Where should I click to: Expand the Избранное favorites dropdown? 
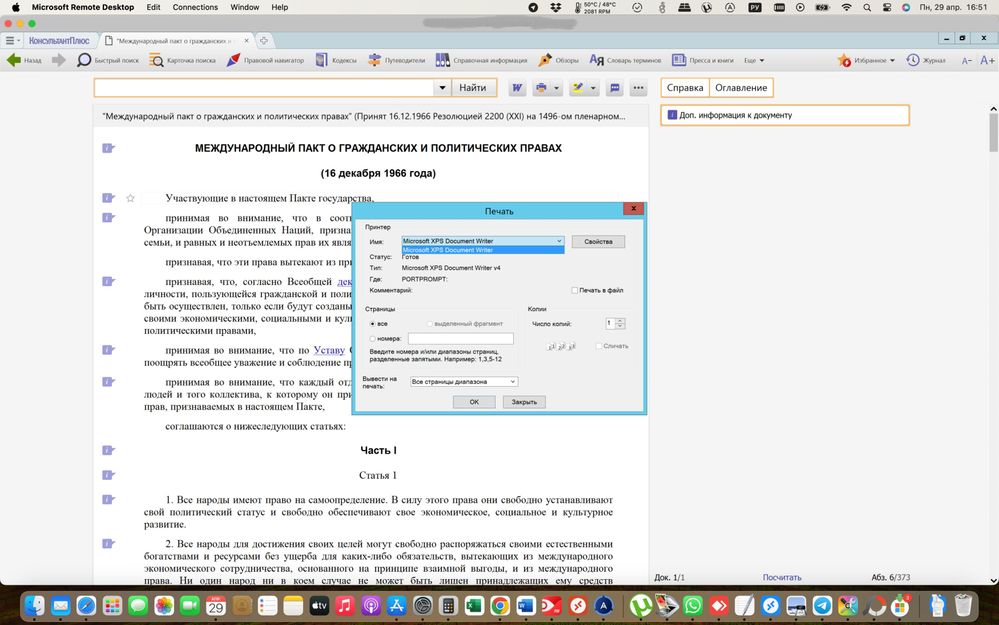pyautogui.click(x=892, y=61)
